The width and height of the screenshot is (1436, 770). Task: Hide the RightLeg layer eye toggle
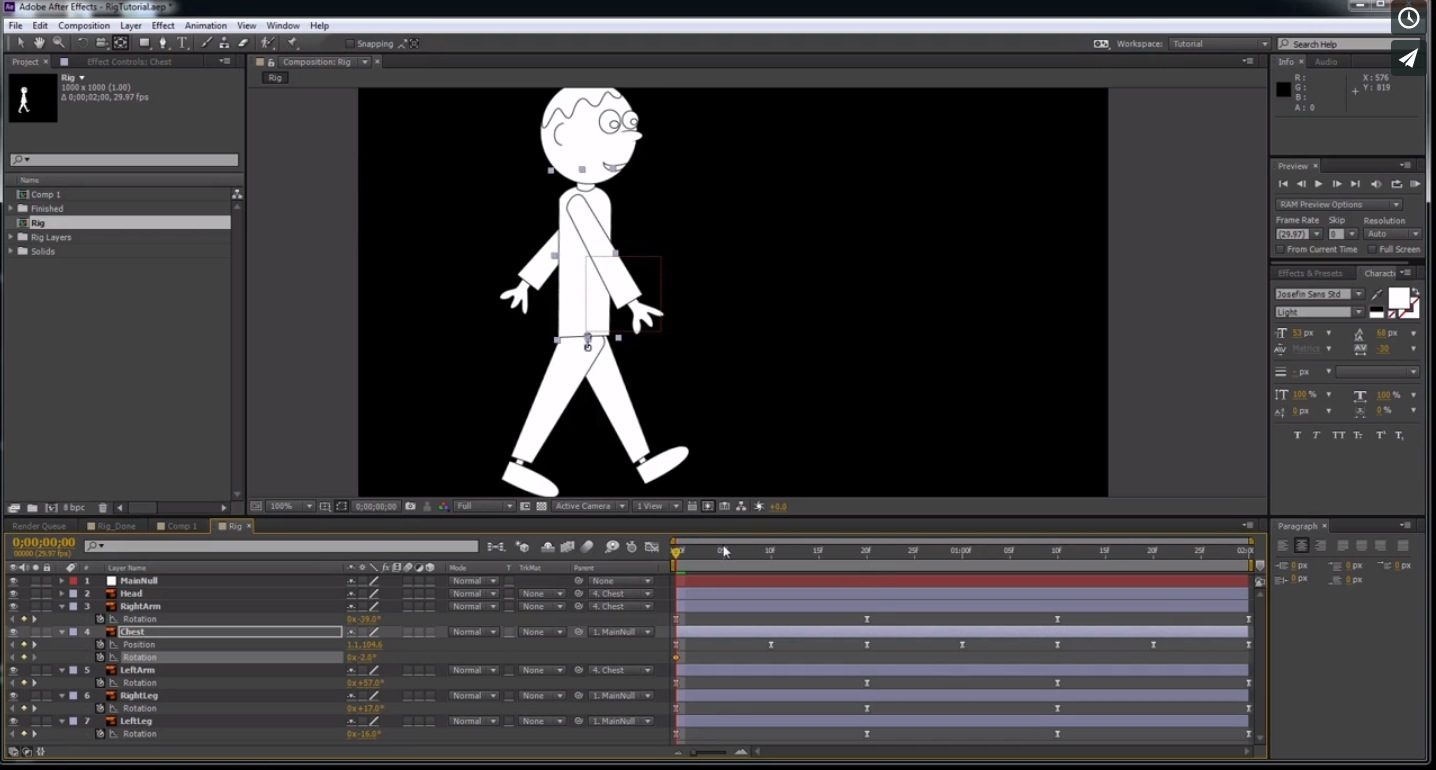coord(13,695)
